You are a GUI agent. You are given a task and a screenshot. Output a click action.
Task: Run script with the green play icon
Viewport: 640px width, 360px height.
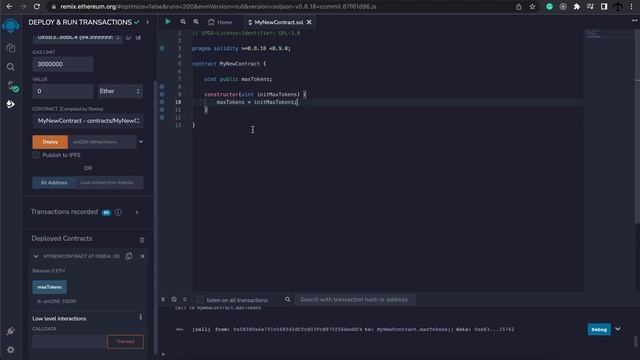tap(168, 22)
